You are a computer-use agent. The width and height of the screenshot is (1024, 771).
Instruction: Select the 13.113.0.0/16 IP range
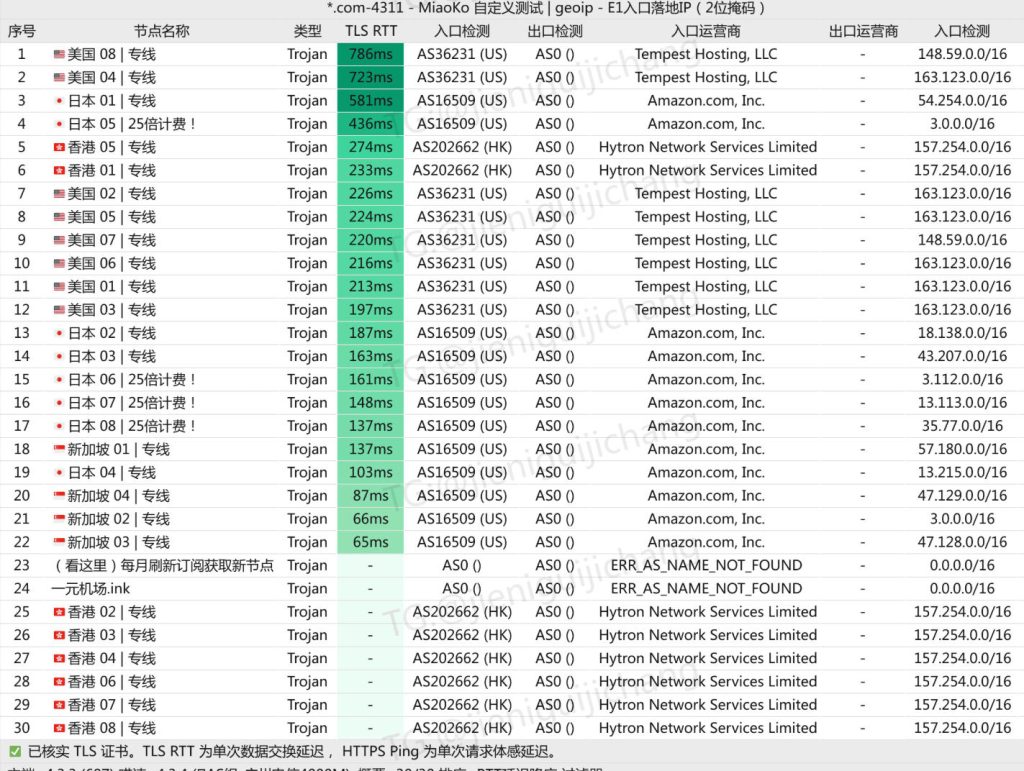point(962,403)
